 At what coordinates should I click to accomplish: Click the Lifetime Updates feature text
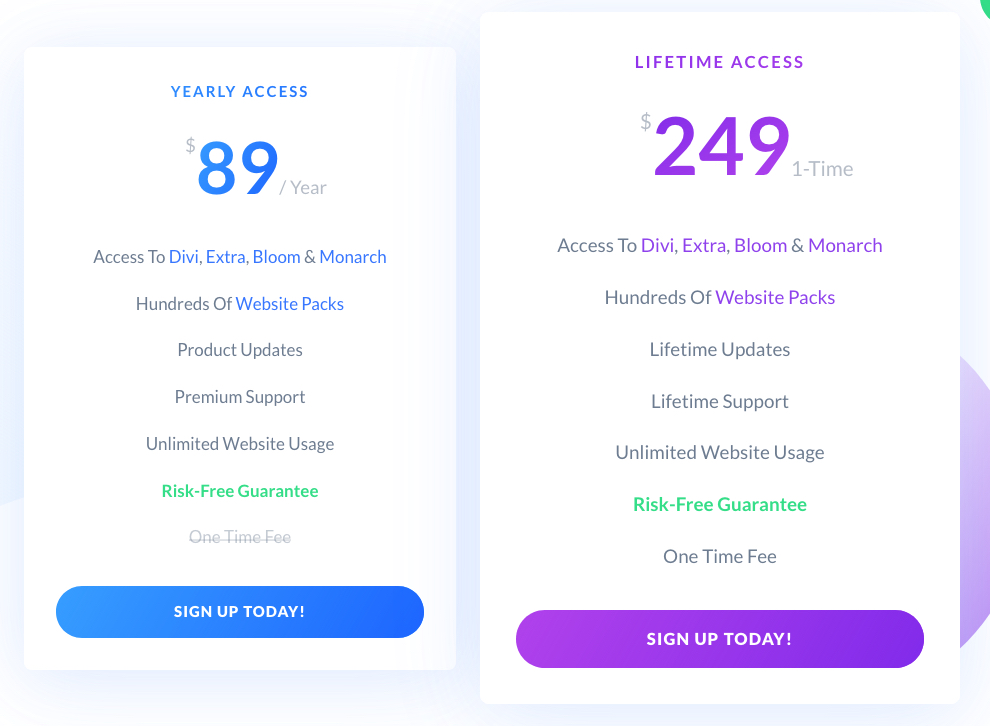click(x=720, y=350)
